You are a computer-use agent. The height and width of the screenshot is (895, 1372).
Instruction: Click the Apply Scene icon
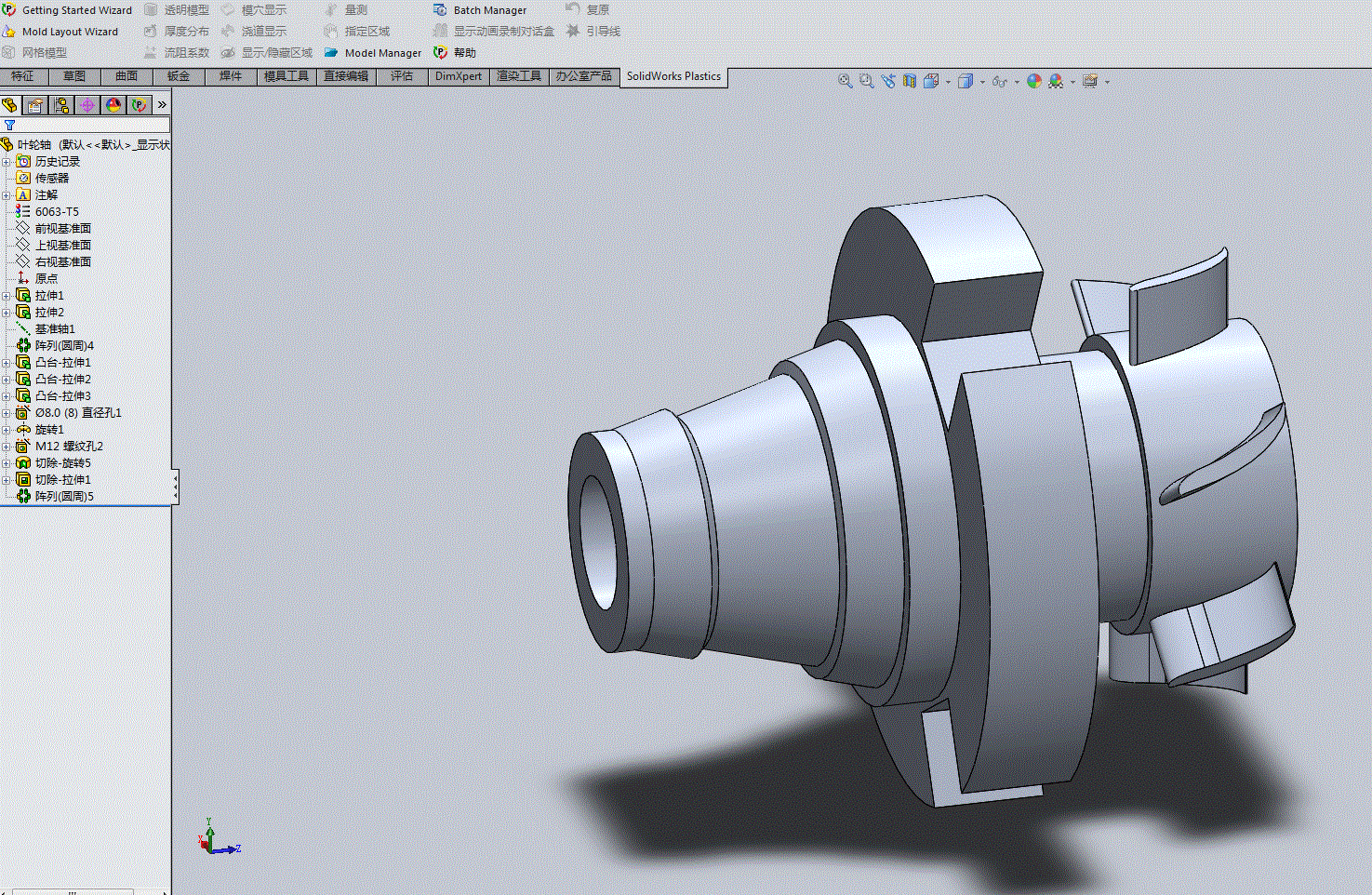tap(1056, 81)
